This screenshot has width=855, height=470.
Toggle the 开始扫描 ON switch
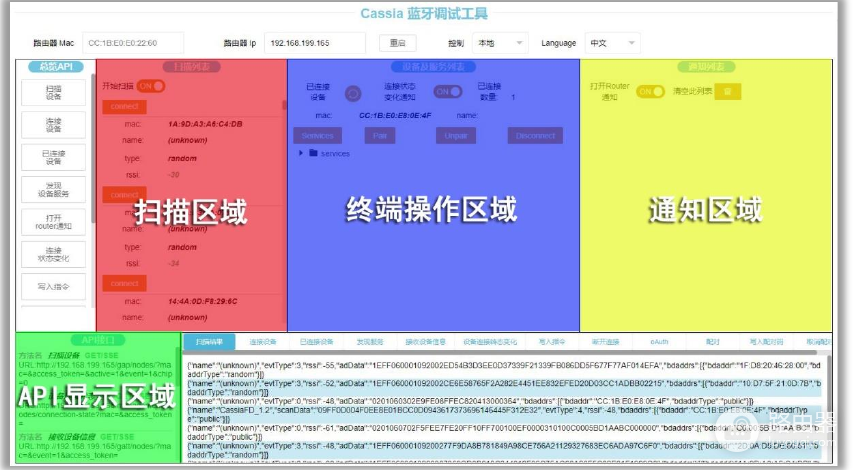151,86
